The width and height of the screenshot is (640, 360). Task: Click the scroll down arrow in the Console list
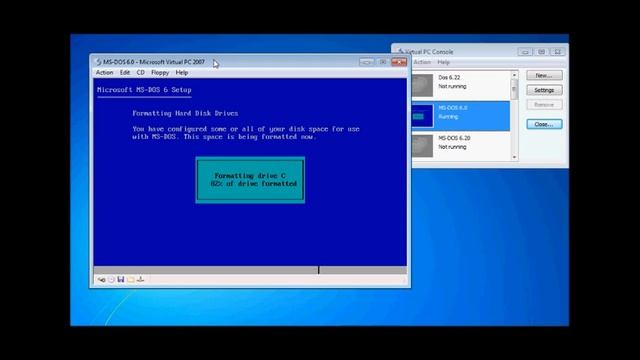(x=514, y=157)
